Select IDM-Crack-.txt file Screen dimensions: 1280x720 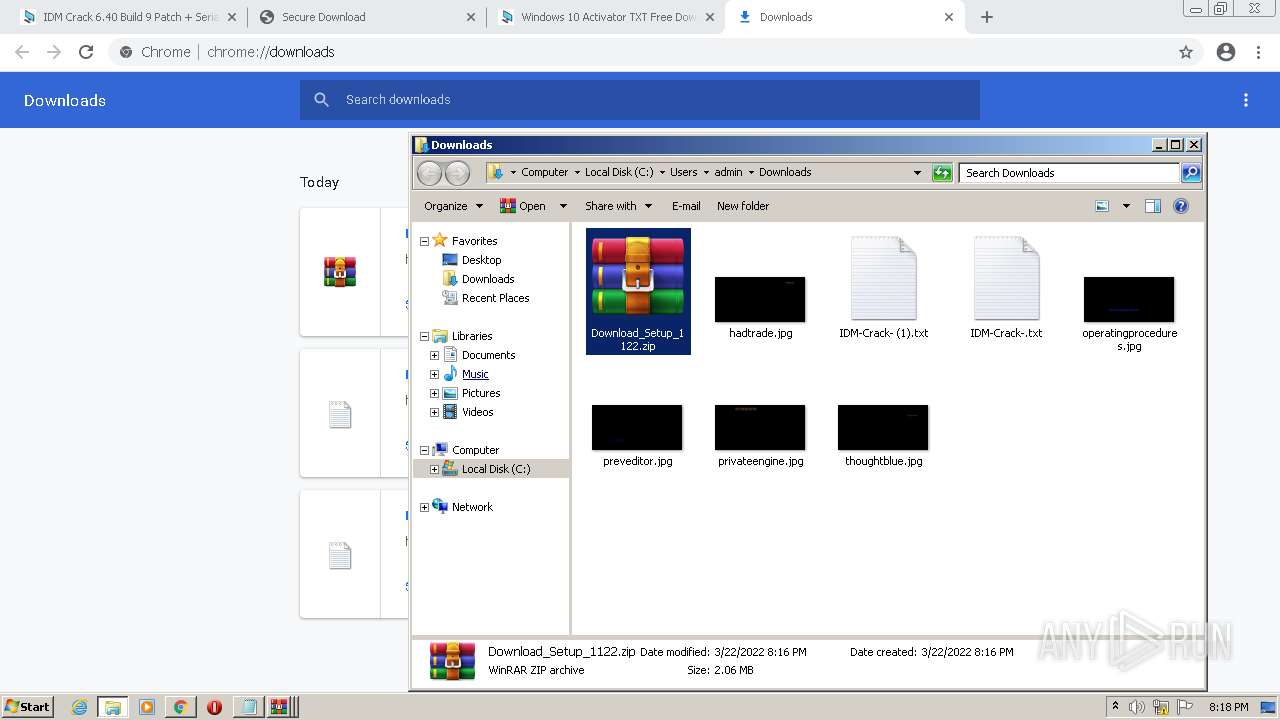(1006, 288)
